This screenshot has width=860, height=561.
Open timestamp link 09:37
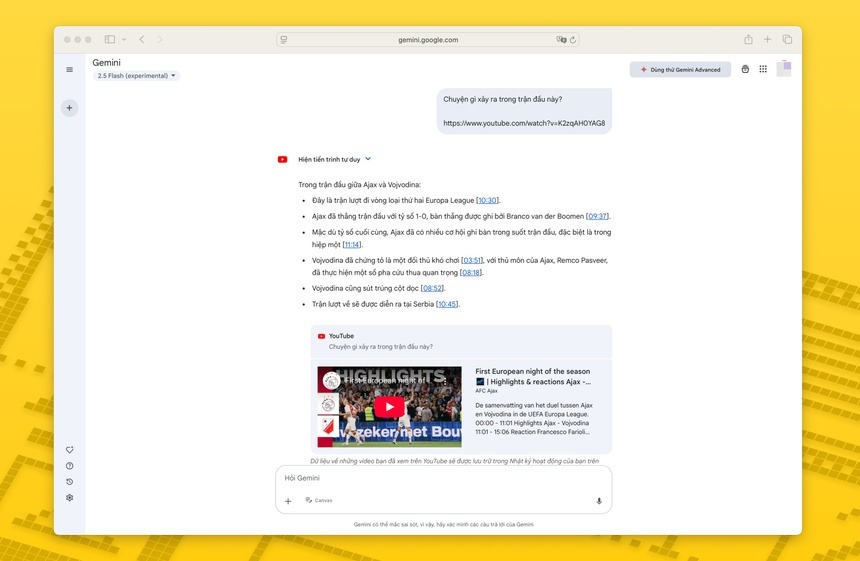597,217
